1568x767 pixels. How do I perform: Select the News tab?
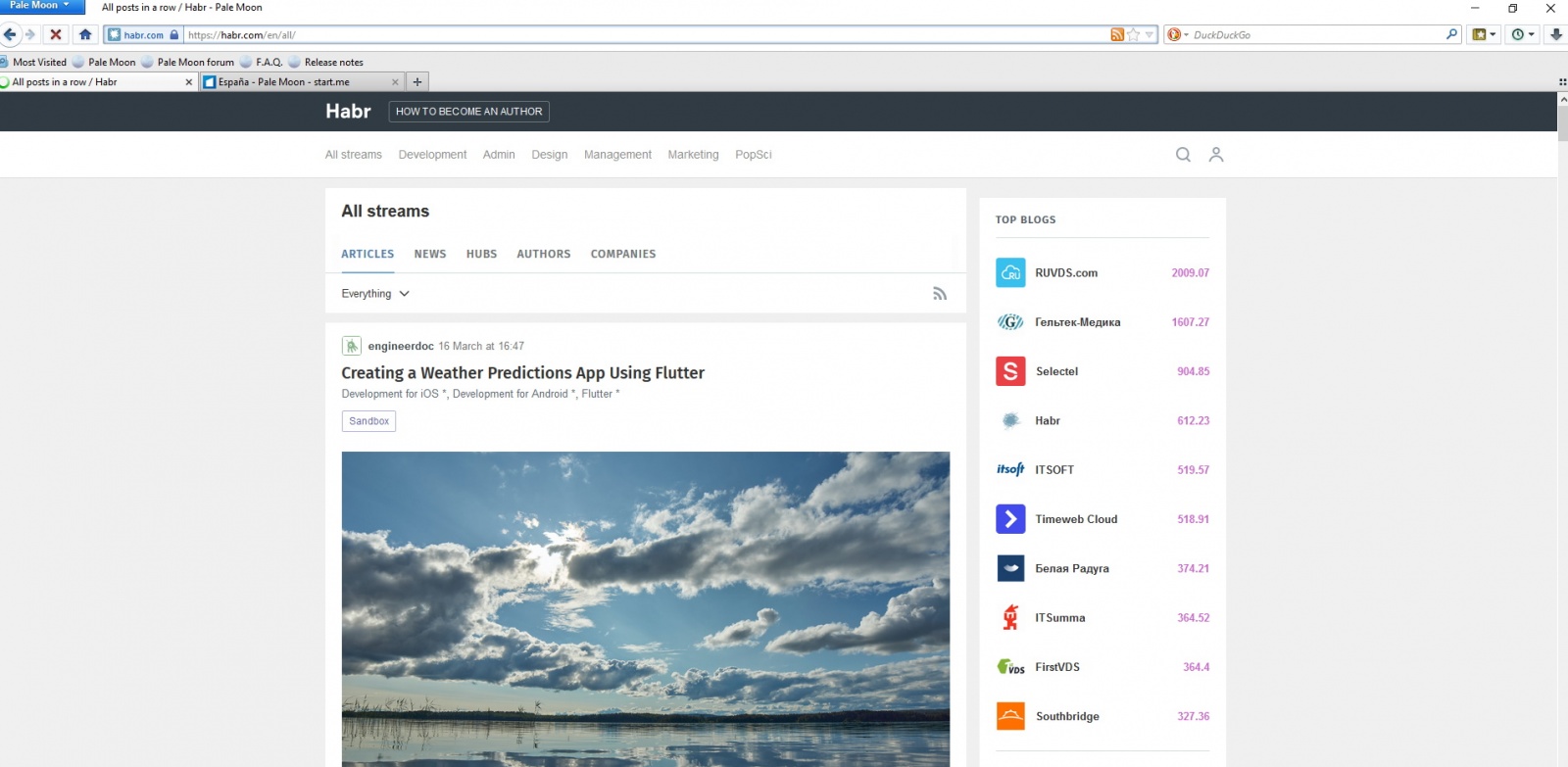pyautogui.click(x=430, y=254)
